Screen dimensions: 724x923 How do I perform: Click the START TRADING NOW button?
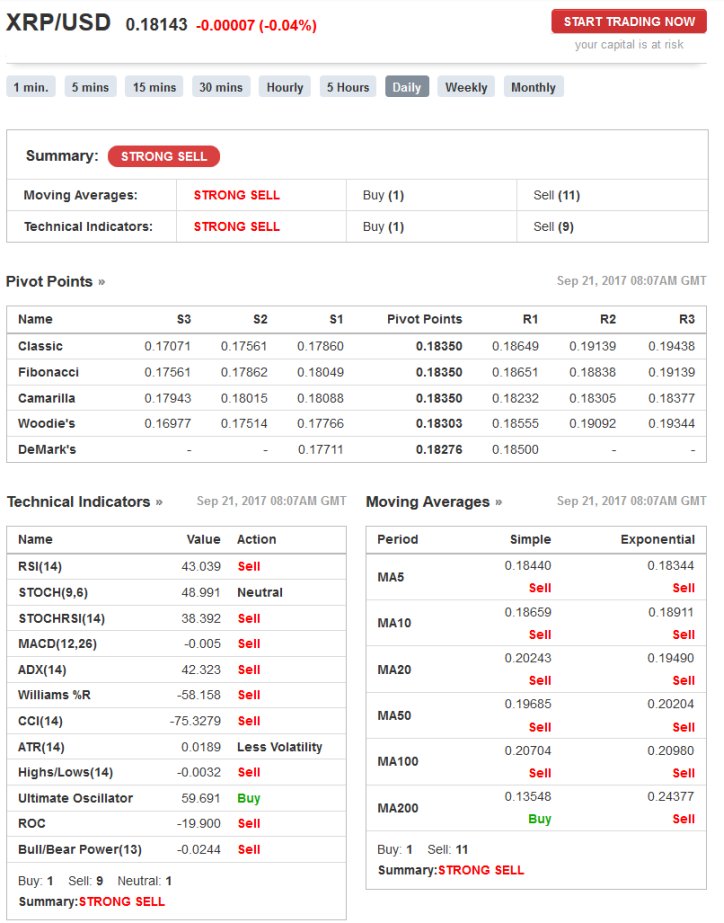point(629,22)
